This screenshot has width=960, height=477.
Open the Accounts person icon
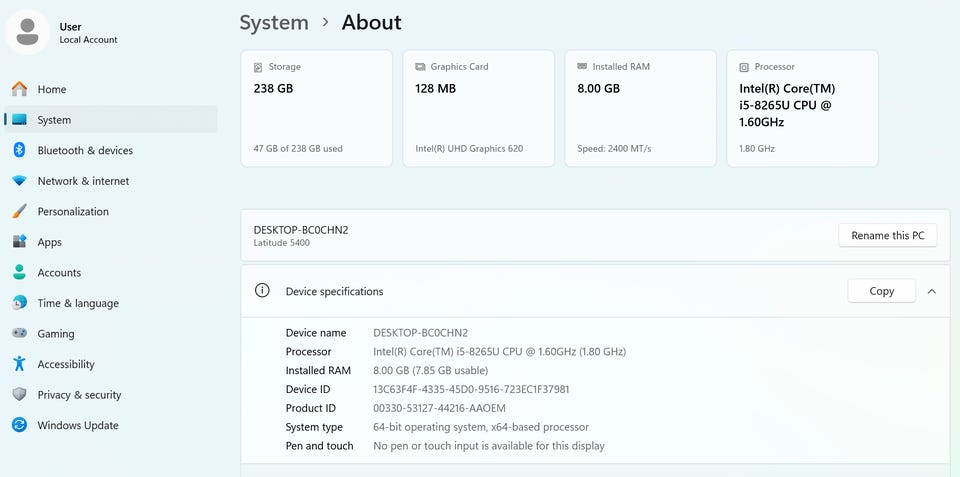pos(19,272)
